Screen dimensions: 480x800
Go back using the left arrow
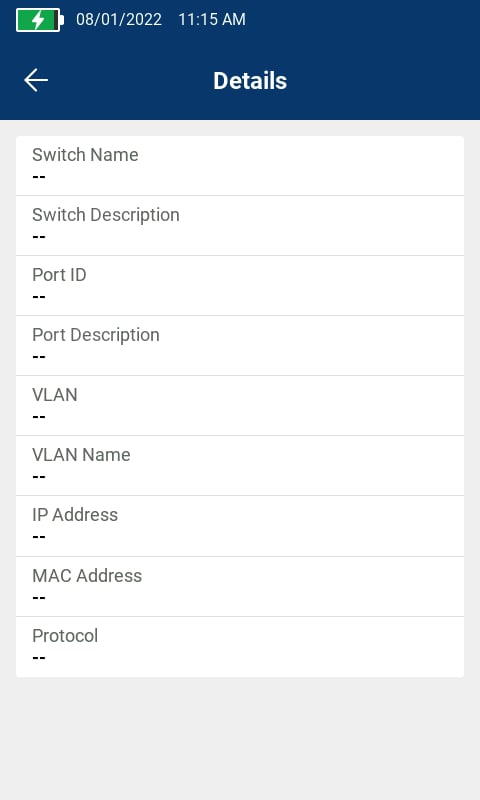point(36,81)
